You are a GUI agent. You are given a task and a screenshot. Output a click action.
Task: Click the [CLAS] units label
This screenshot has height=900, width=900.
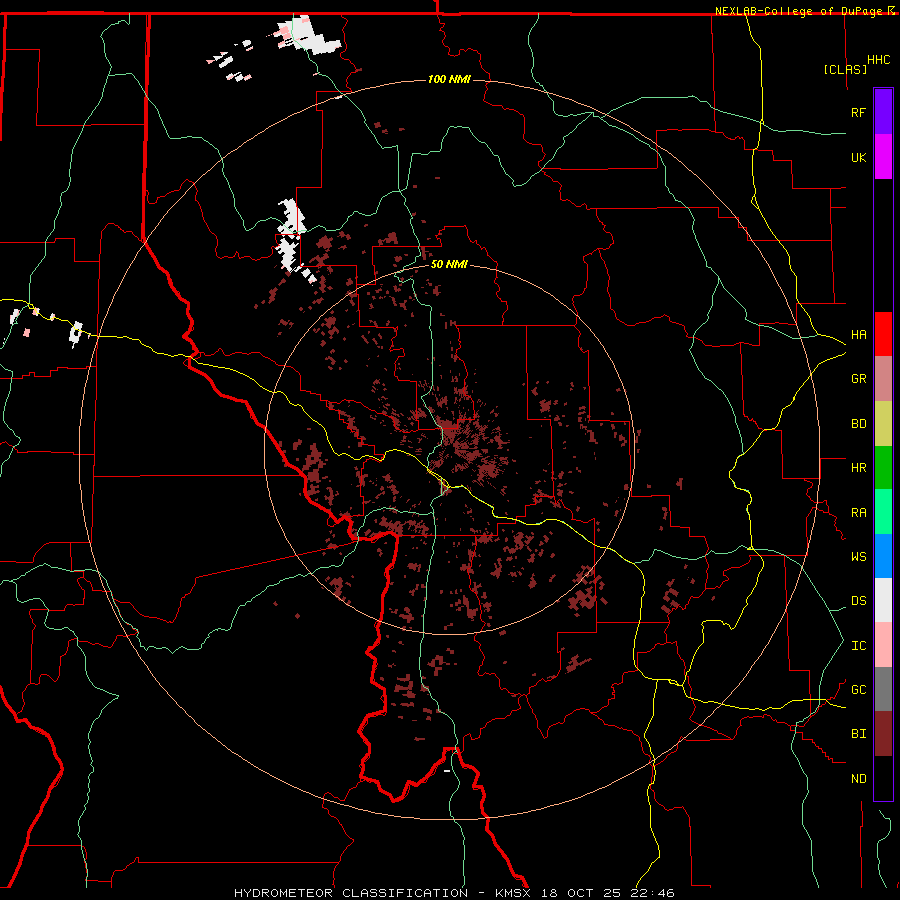point(845,70)
